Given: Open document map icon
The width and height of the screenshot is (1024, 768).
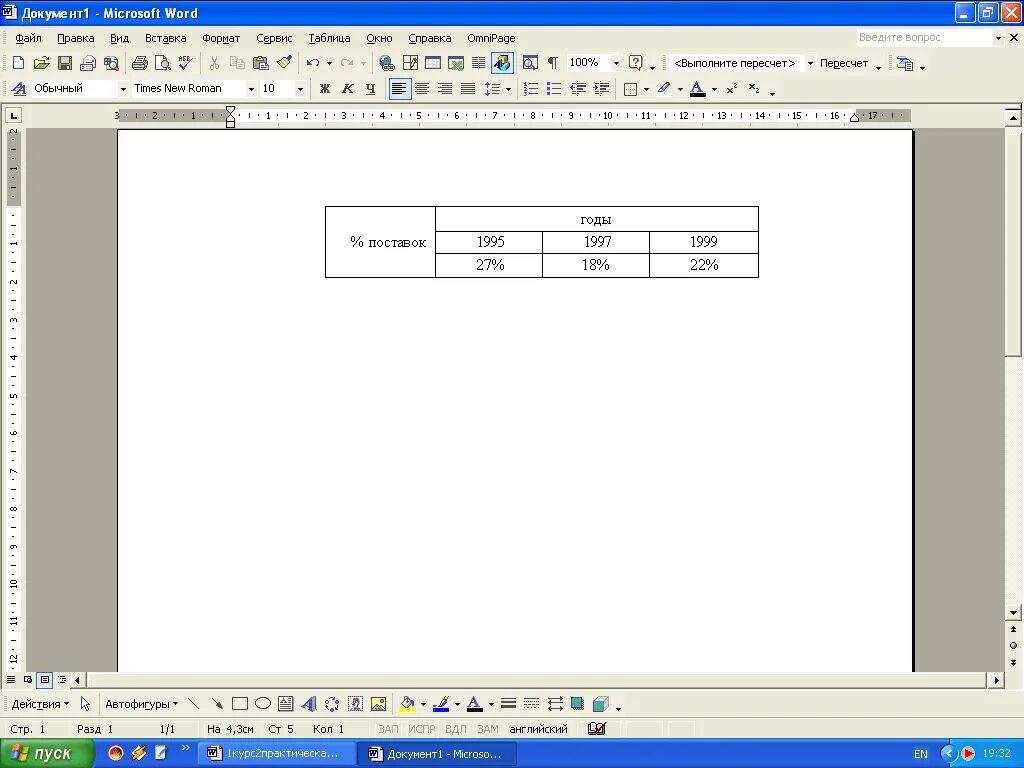Looking at the screenshot, I should click(x=530, y=63).
